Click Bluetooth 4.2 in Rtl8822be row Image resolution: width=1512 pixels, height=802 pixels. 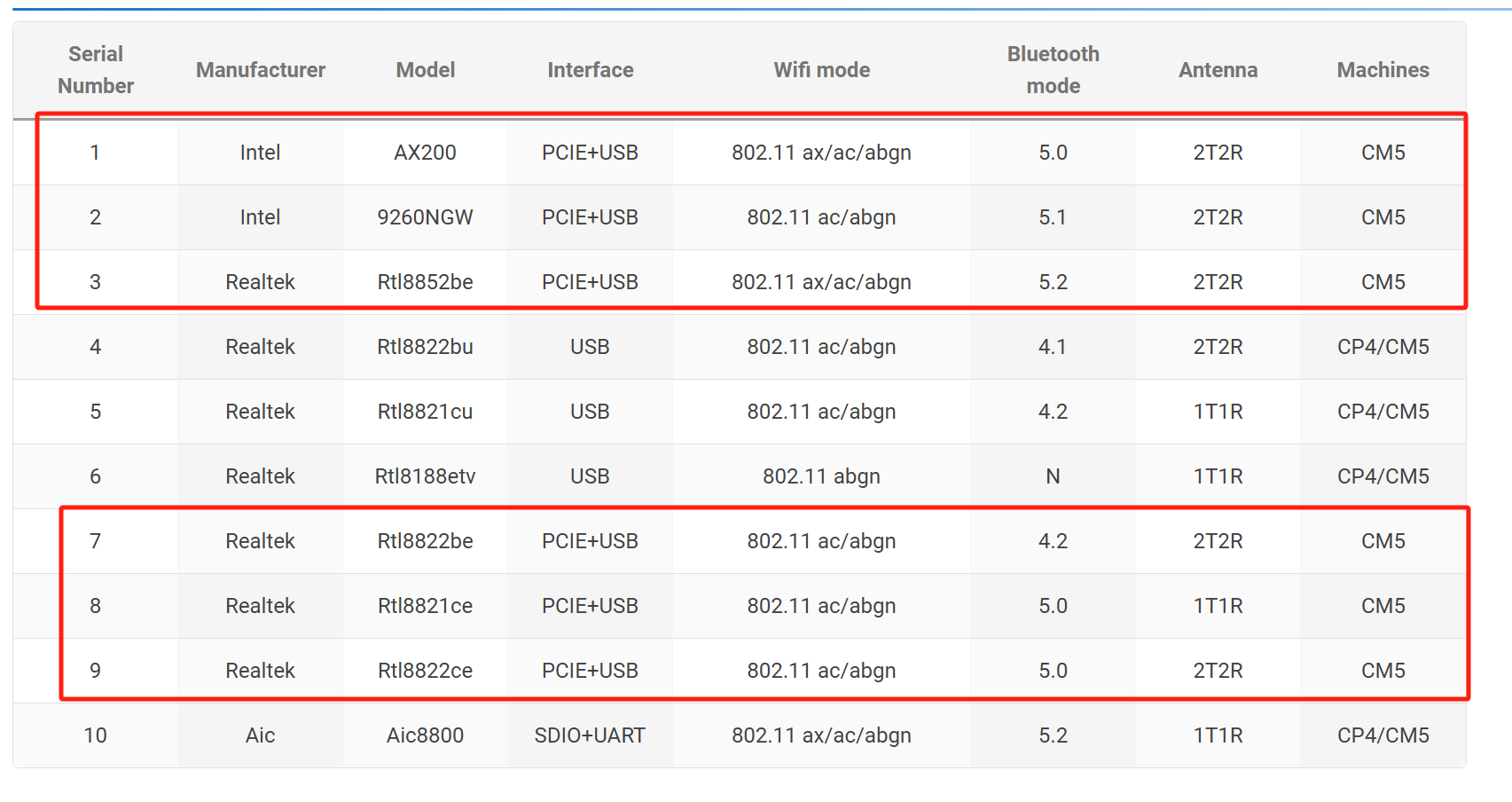pos(1054,541)
